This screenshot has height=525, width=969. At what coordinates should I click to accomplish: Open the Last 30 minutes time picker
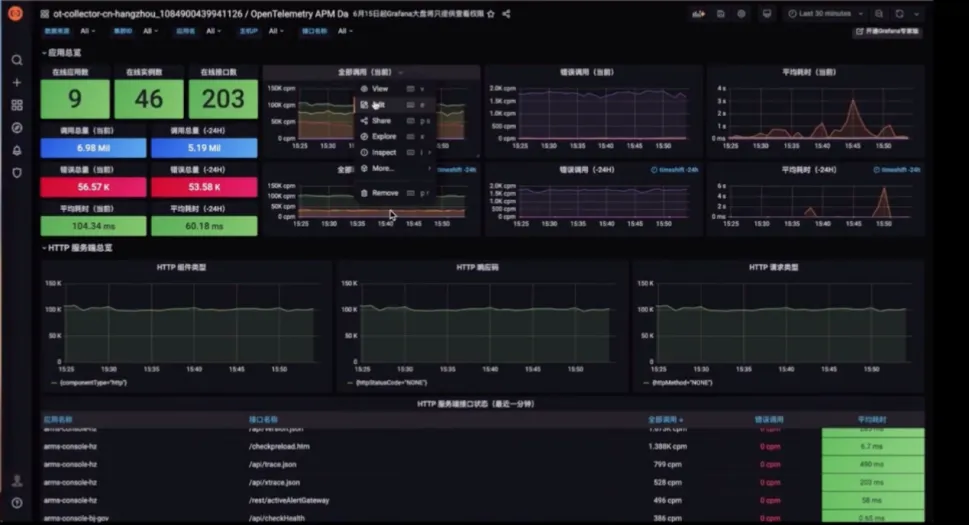[x=825, y=14]
